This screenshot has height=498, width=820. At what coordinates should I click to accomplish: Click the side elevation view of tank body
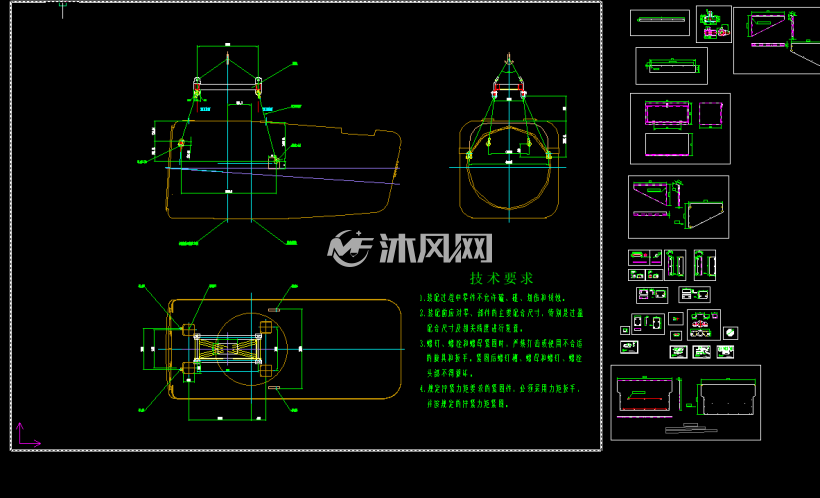point(283,169)
